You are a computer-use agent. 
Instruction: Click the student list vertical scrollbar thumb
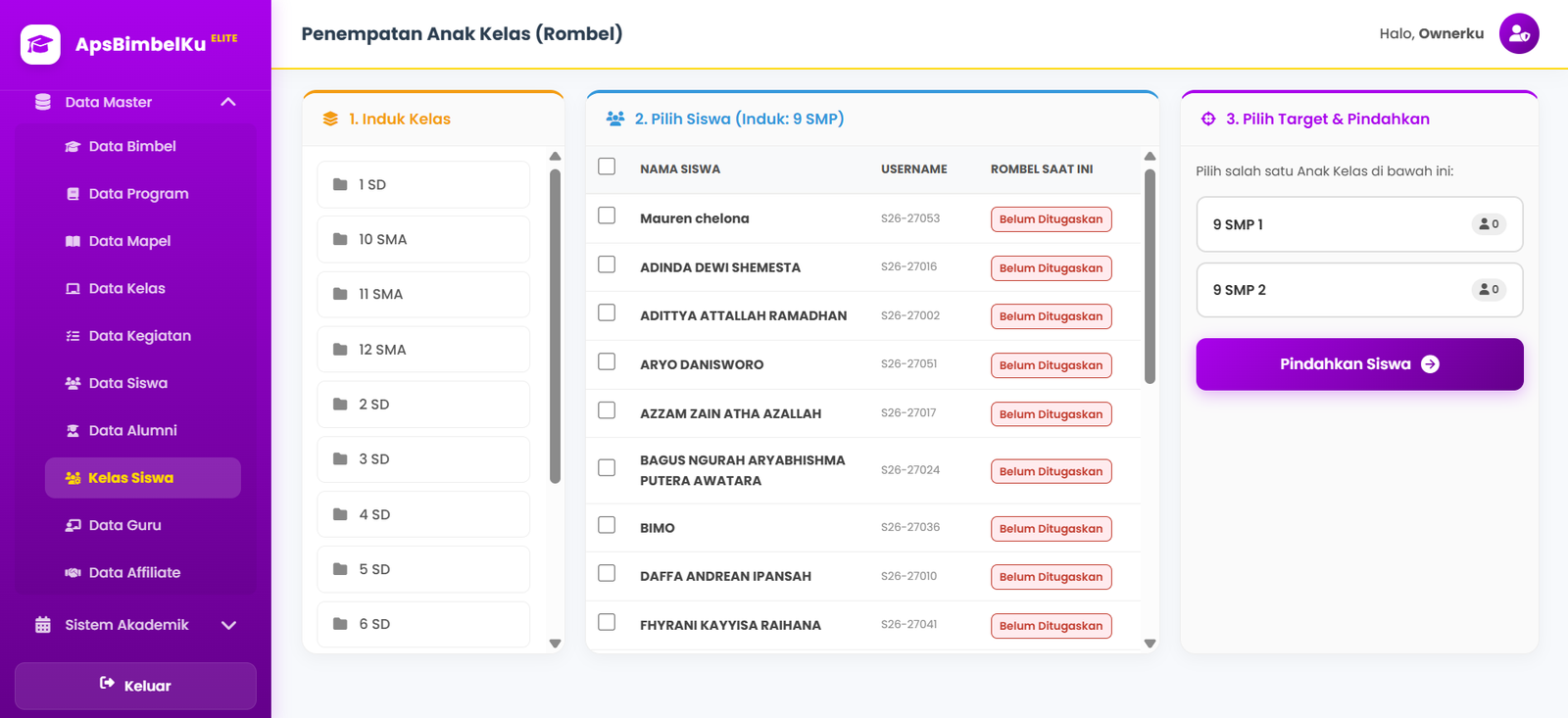point(1150,276)
